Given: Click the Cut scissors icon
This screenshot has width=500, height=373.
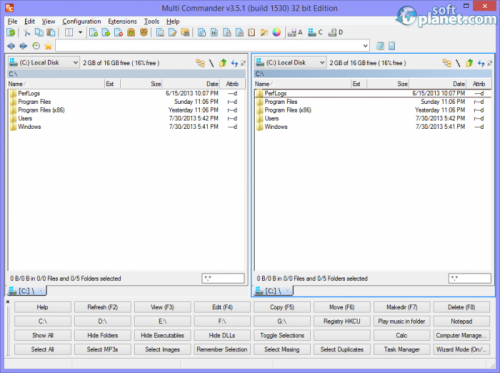Looking at the screenshot, I should point(27,33).
